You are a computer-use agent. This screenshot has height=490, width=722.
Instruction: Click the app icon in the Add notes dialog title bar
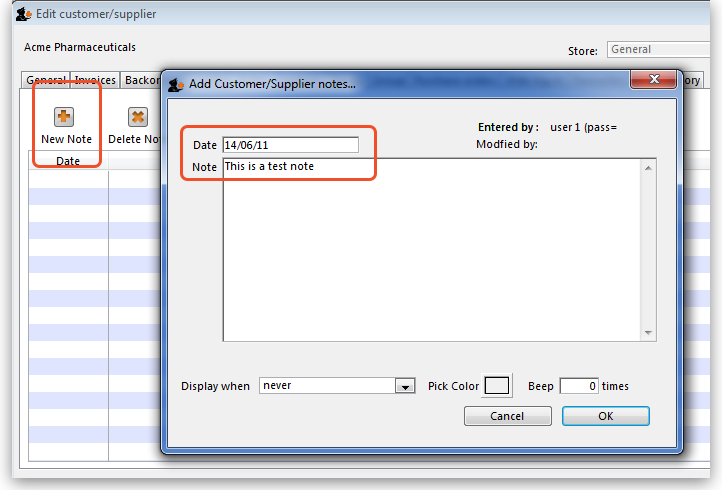(x=176, y=84)
